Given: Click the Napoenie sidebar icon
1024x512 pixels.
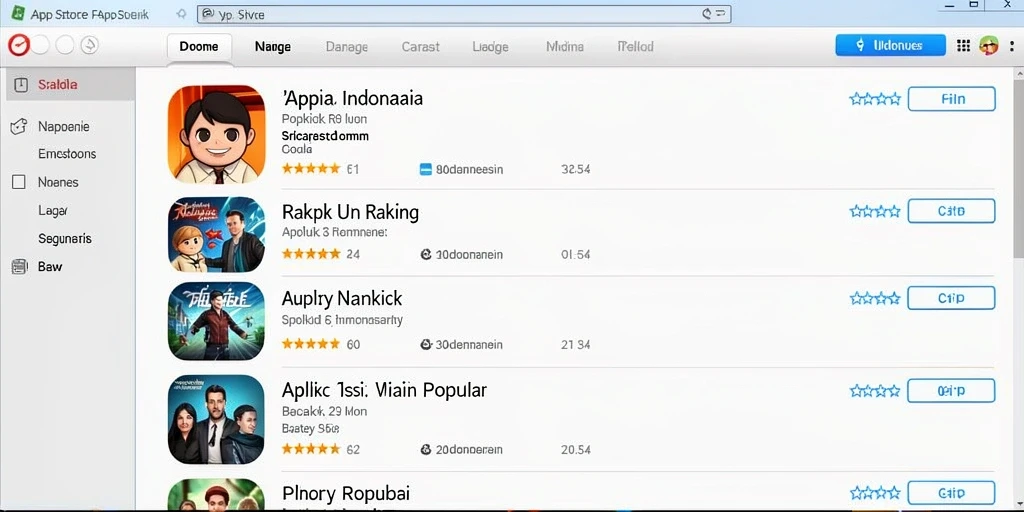Looking at the screenshot, I should click(x=19, y=126).
